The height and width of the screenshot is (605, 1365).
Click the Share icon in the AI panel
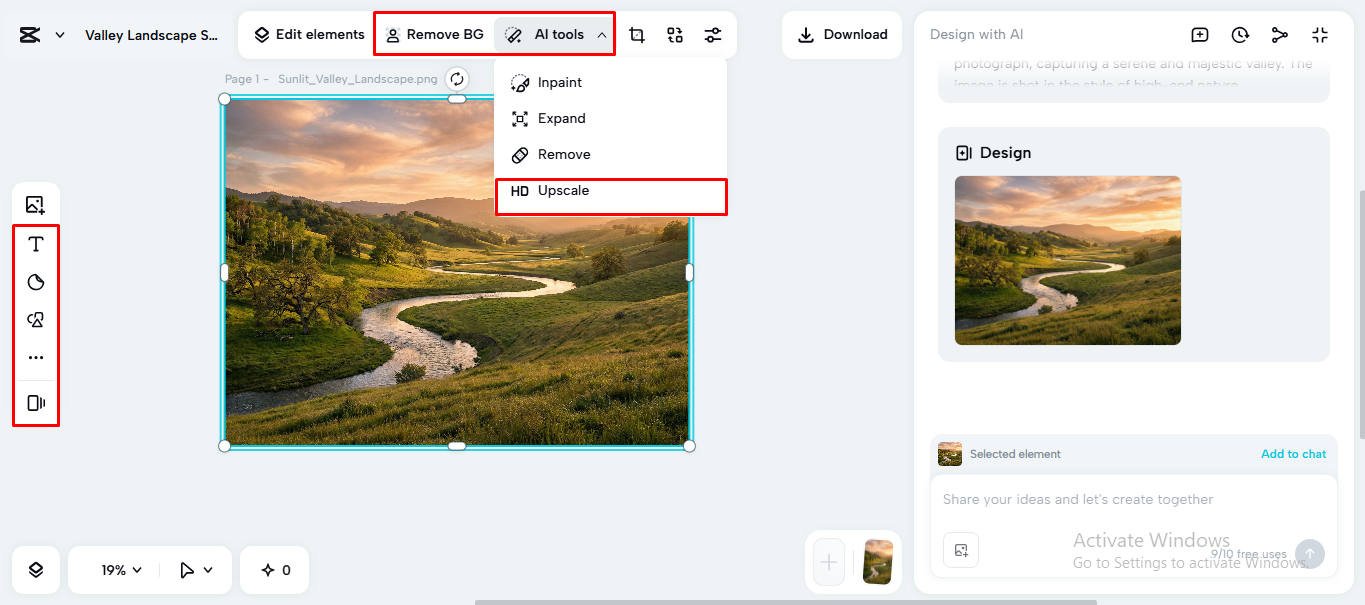pos(1280,34)
